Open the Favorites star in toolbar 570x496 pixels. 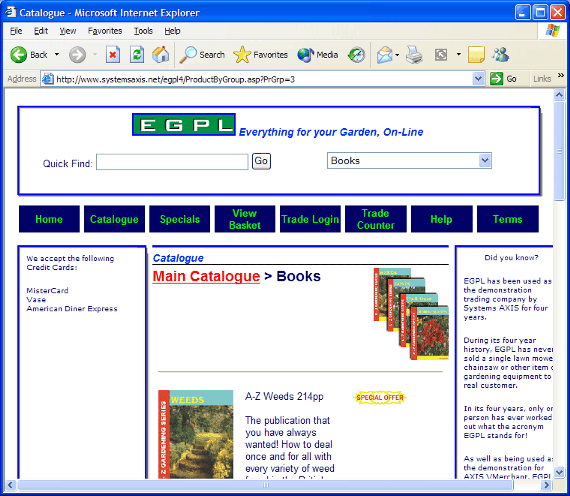coord(260,55)
